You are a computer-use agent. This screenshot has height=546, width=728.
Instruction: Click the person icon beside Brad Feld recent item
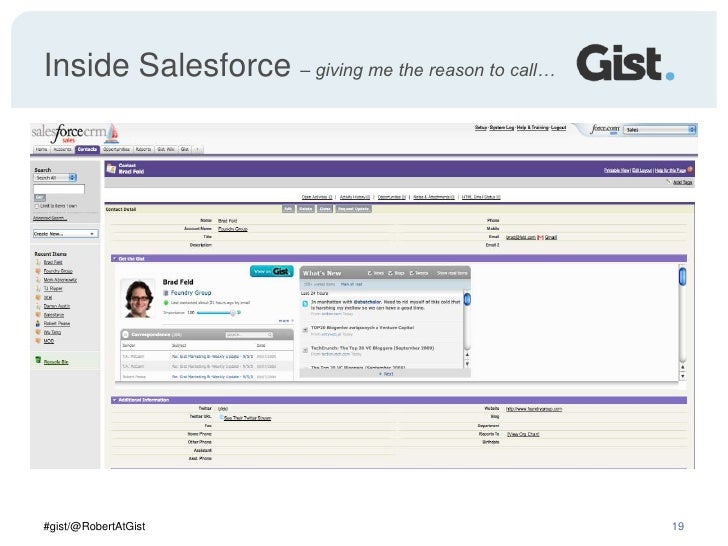click(38, 262)
